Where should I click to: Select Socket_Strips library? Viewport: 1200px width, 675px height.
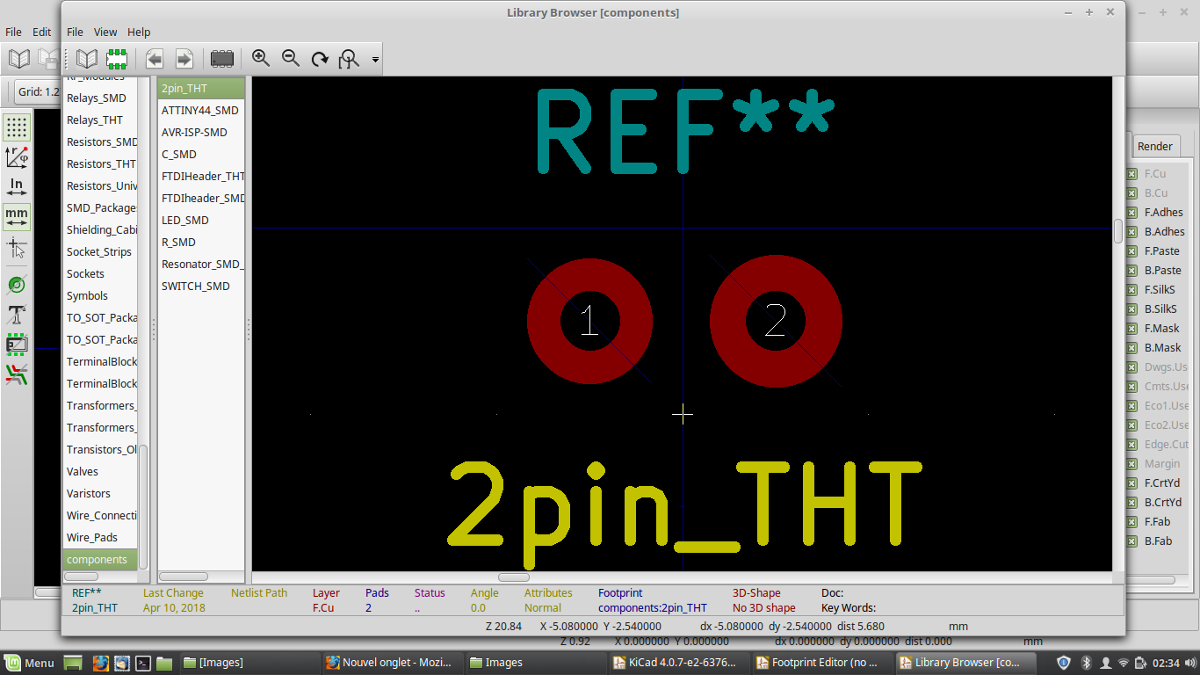(100, 252)
